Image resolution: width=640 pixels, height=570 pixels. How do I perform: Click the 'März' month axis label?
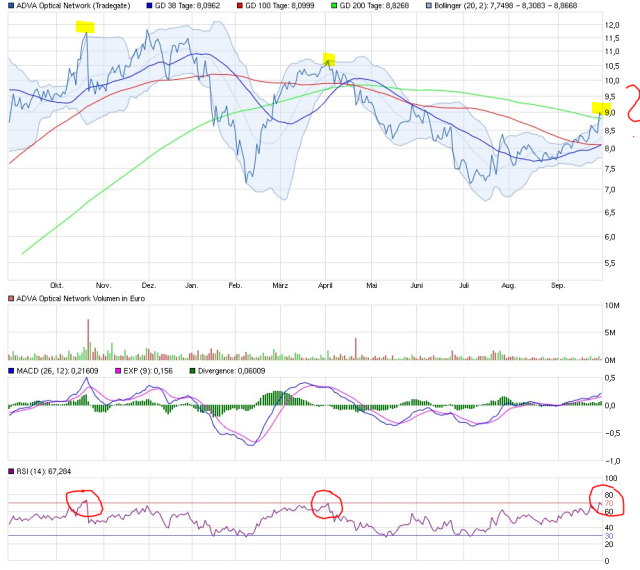point(280,285)
